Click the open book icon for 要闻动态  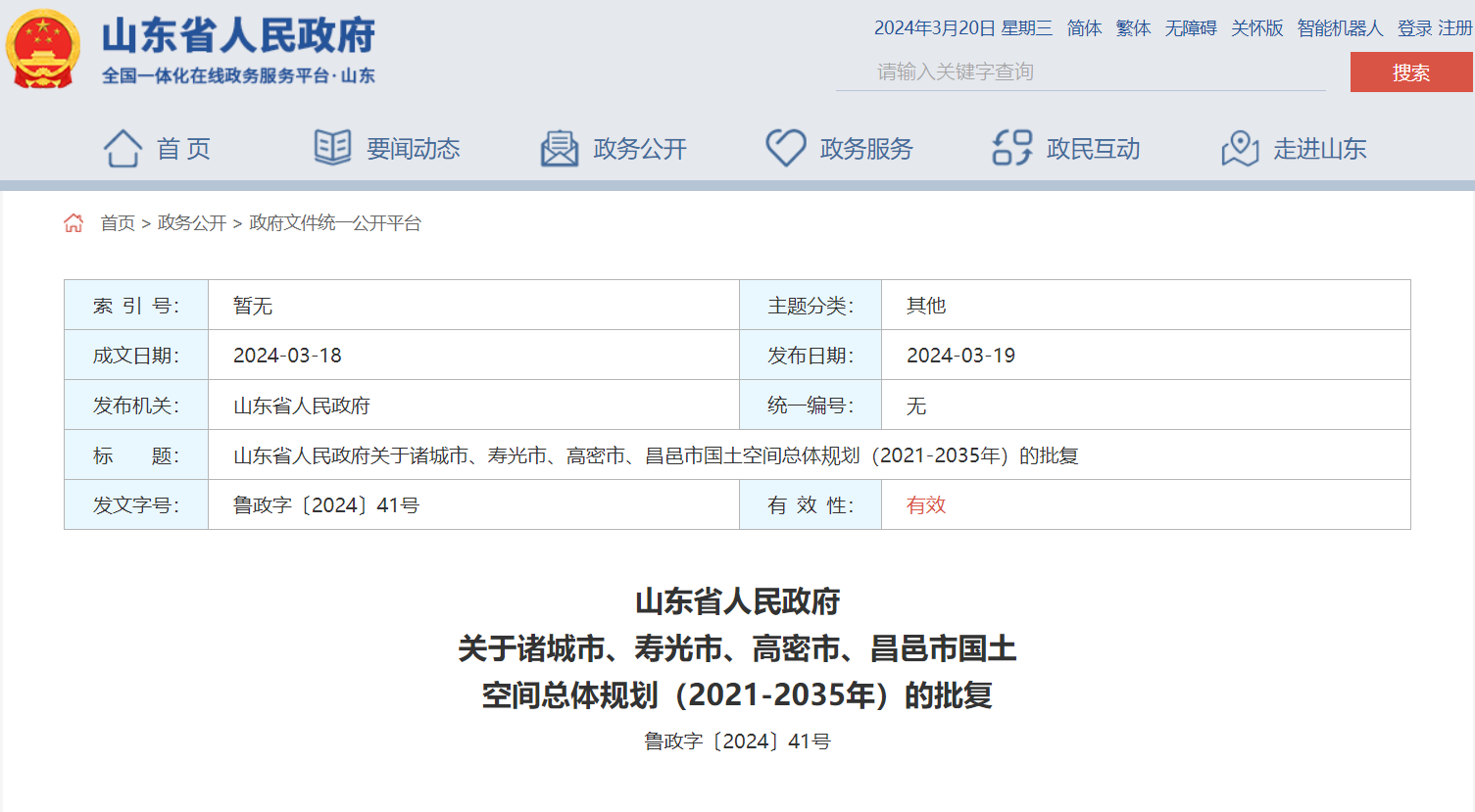tap(332, 148)
